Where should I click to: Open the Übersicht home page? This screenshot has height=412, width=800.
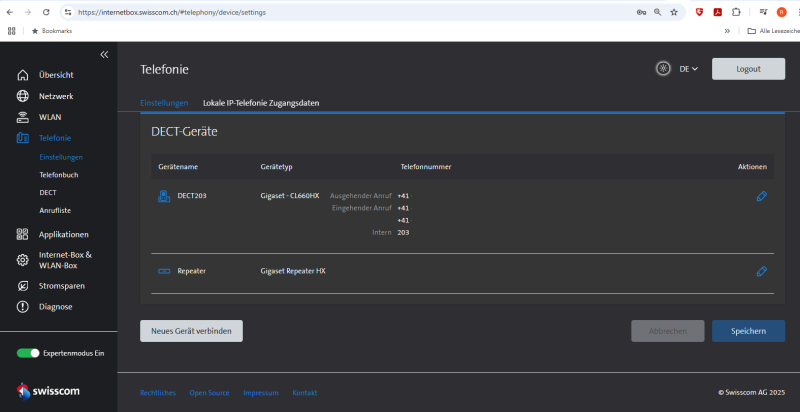pos(55,75)
